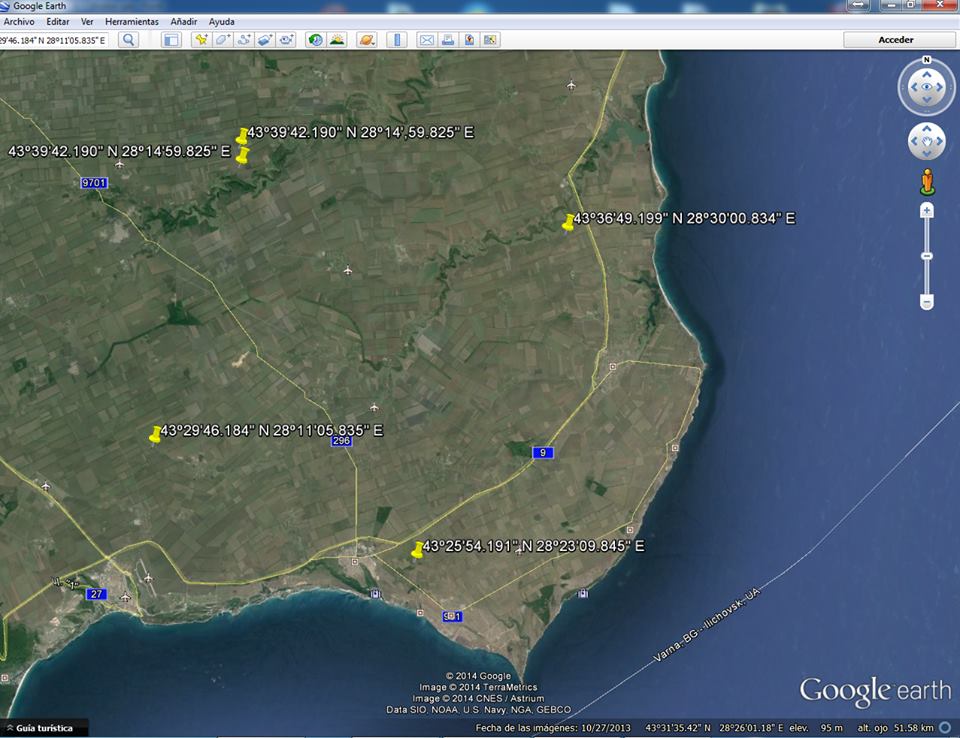Click the search magnifier button
This screenshot has height=738, width=960.
pos(129,40)
